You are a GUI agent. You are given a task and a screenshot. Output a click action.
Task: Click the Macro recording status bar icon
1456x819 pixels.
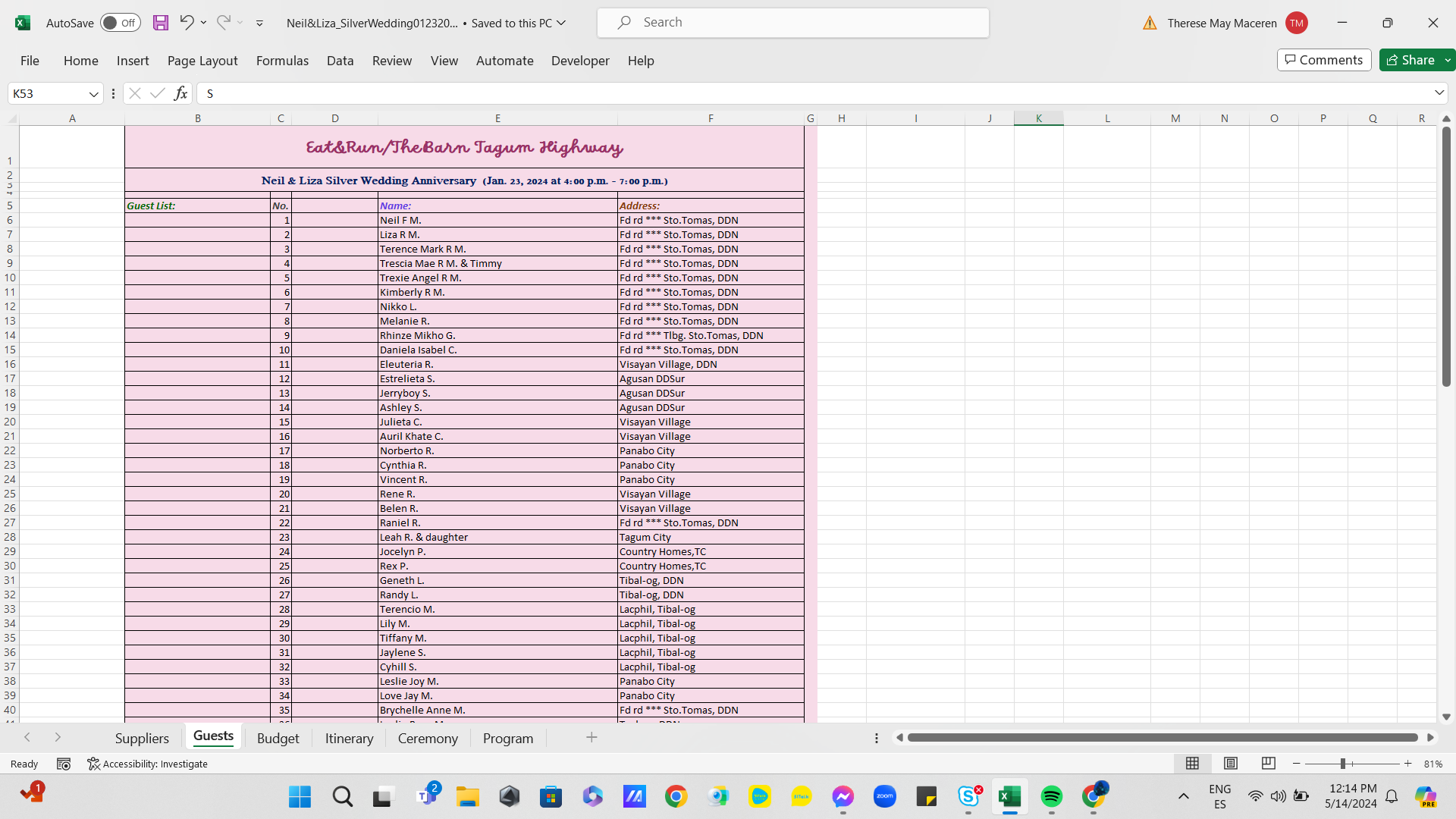point(64,764)
